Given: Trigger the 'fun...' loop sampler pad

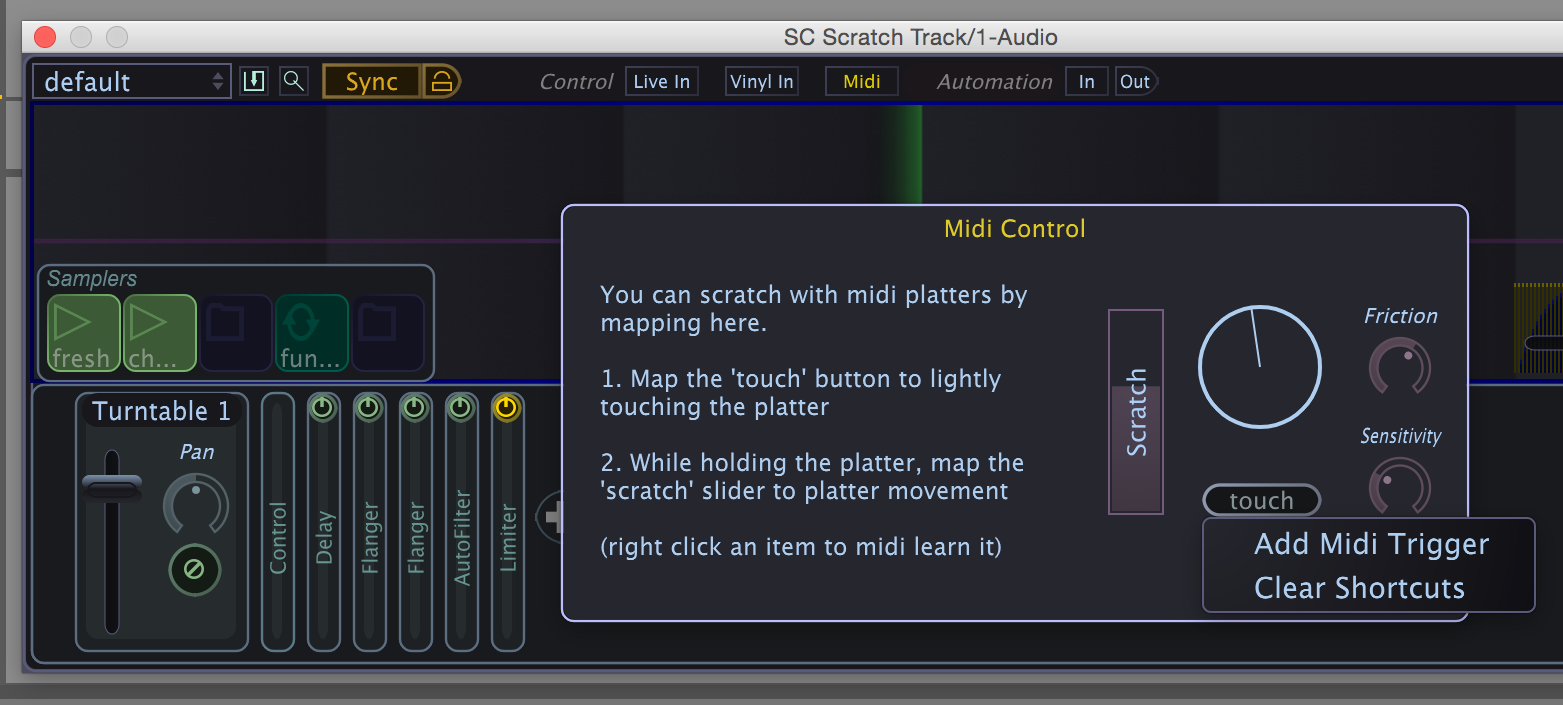Looking at the screenshot, I should 312,335.
